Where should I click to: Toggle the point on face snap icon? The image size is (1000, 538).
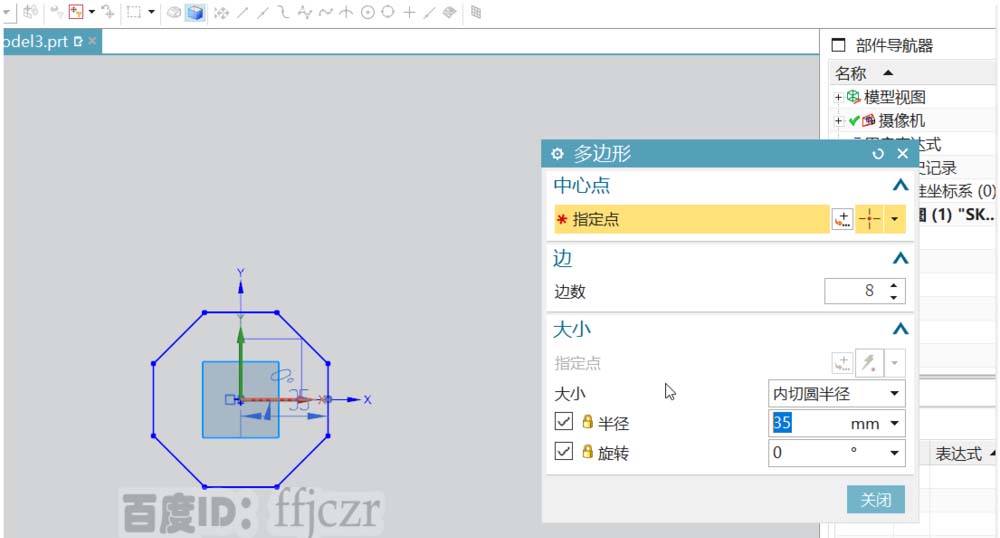pos(450,12)
